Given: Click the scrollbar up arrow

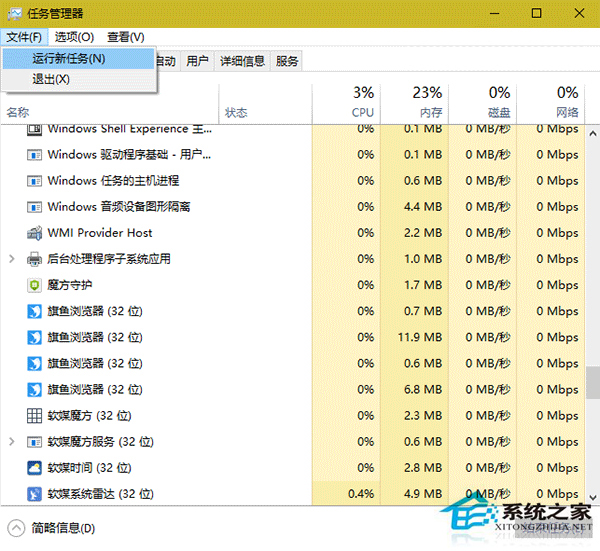Looking at the screenshot, I should click(593, 134).
